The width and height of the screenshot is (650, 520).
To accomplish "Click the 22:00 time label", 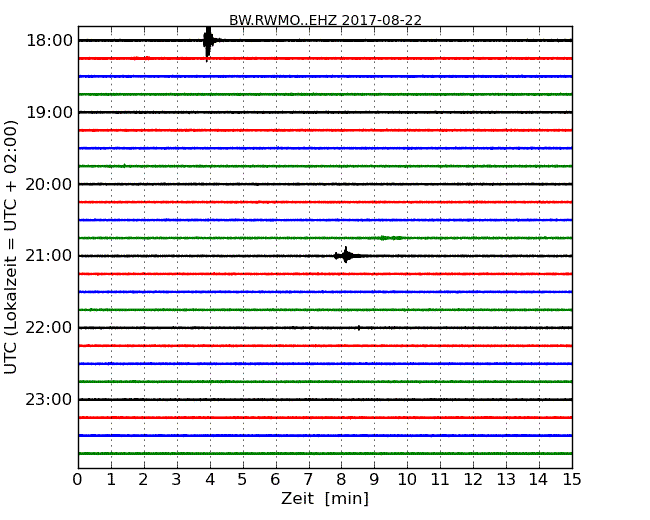I will point(49,328).
